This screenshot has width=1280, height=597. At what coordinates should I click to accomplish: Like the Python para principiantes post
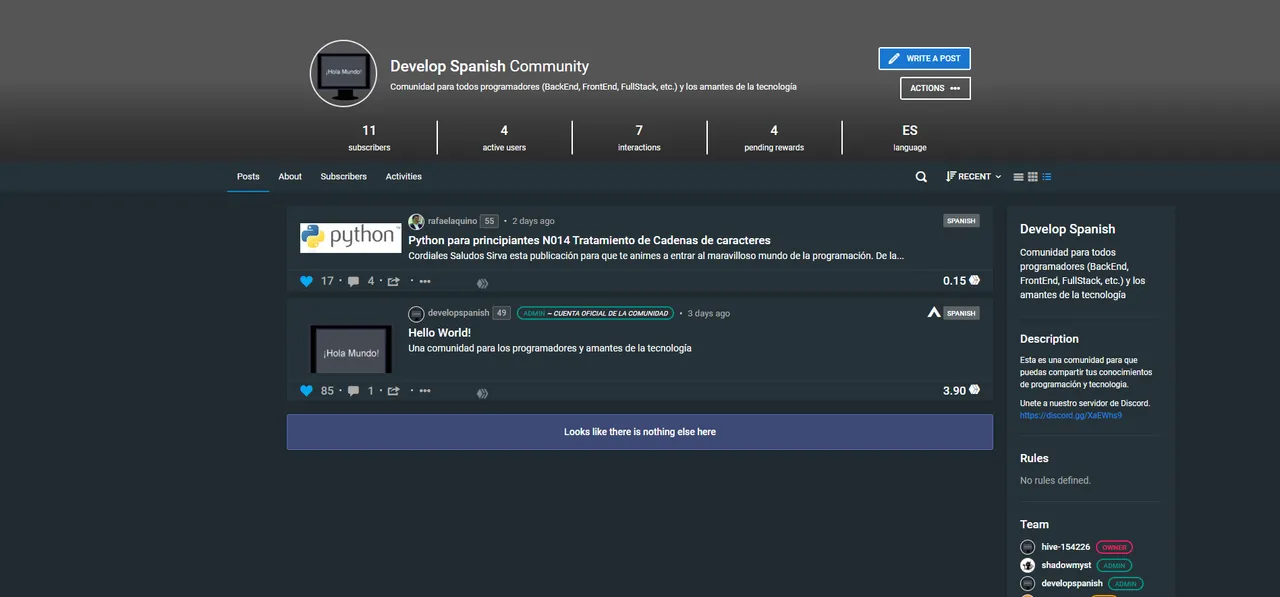[307, 281]
